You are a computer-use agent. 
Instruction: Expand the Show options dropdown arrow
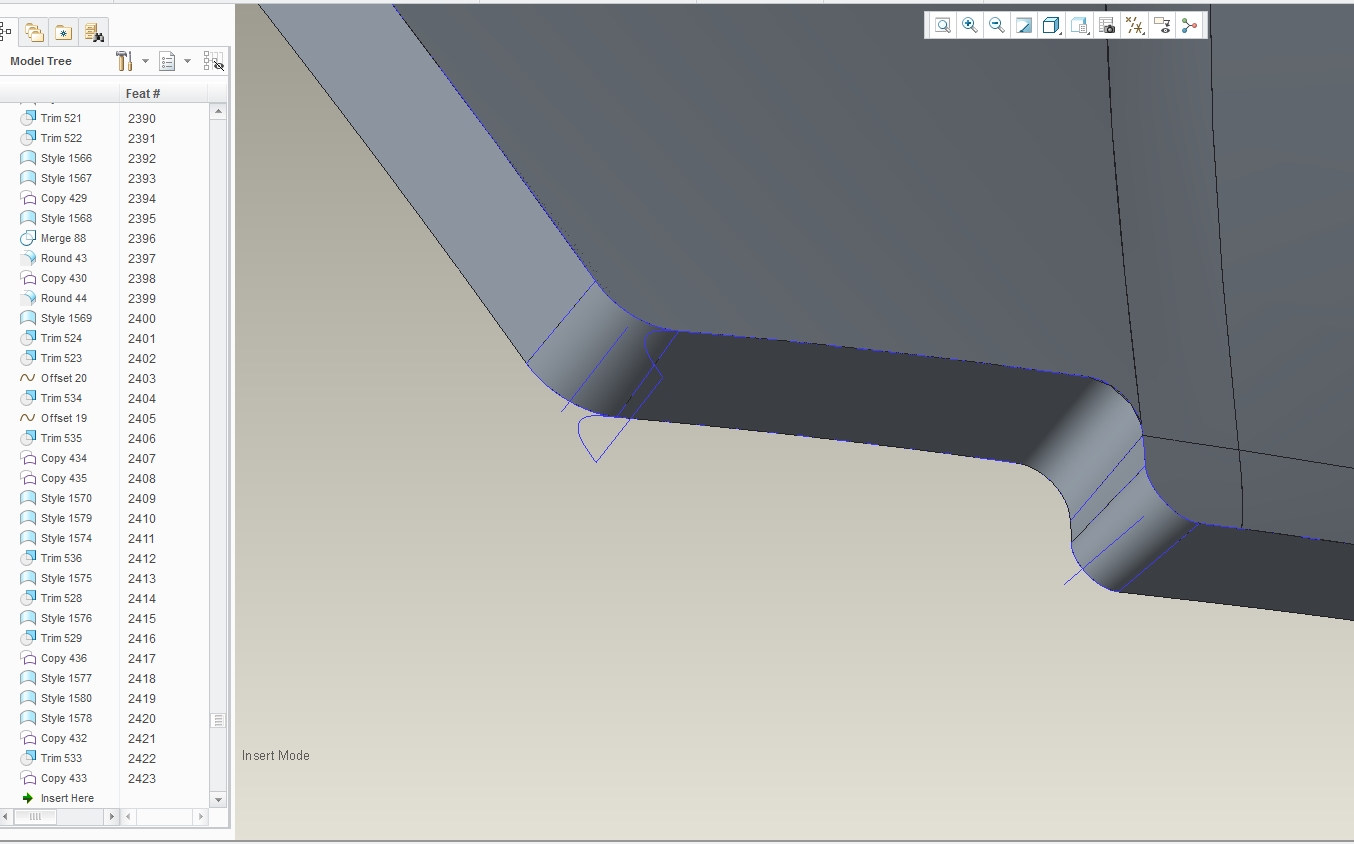pyautogui.click(x=187, y=61)
